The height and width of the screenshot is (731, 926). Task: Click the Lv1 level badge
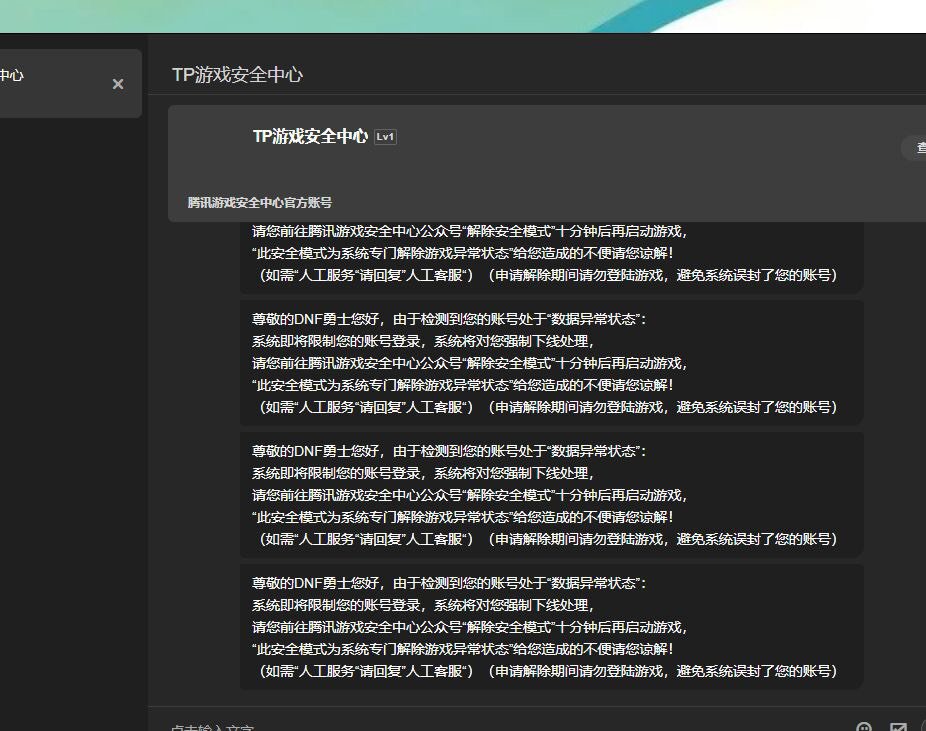(x=385, y=137)
